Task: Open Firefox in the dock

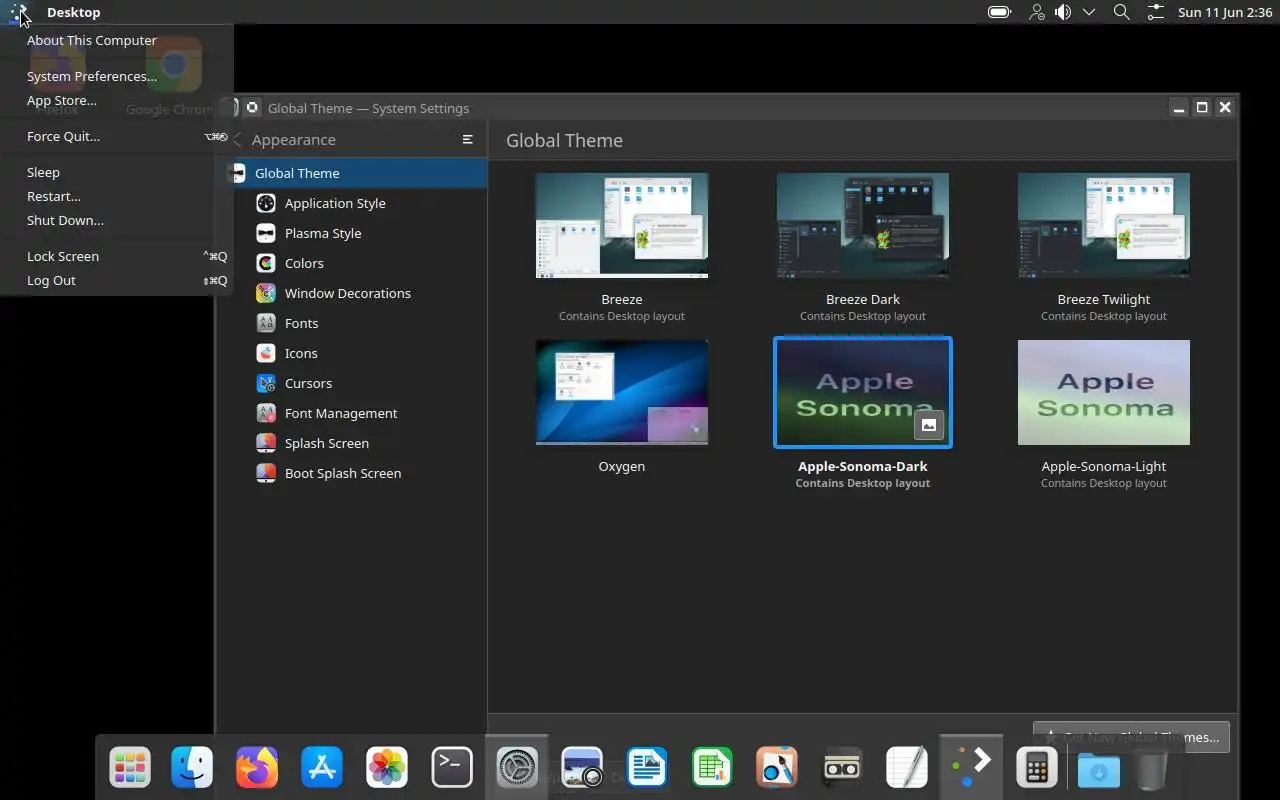Action: click(257, 768)
